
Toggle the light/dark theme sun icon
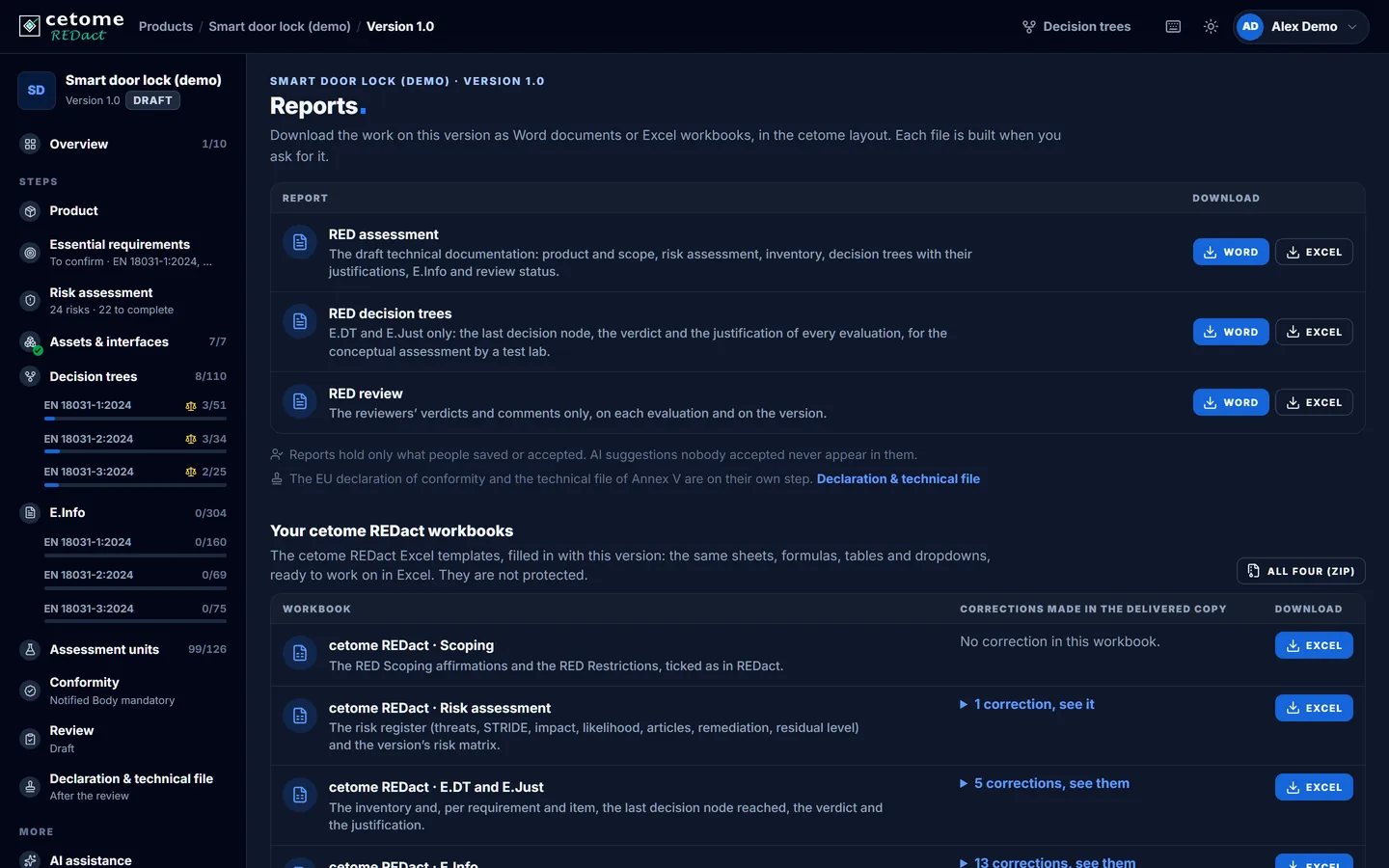pyautogui.click(x=1211, y=27)
